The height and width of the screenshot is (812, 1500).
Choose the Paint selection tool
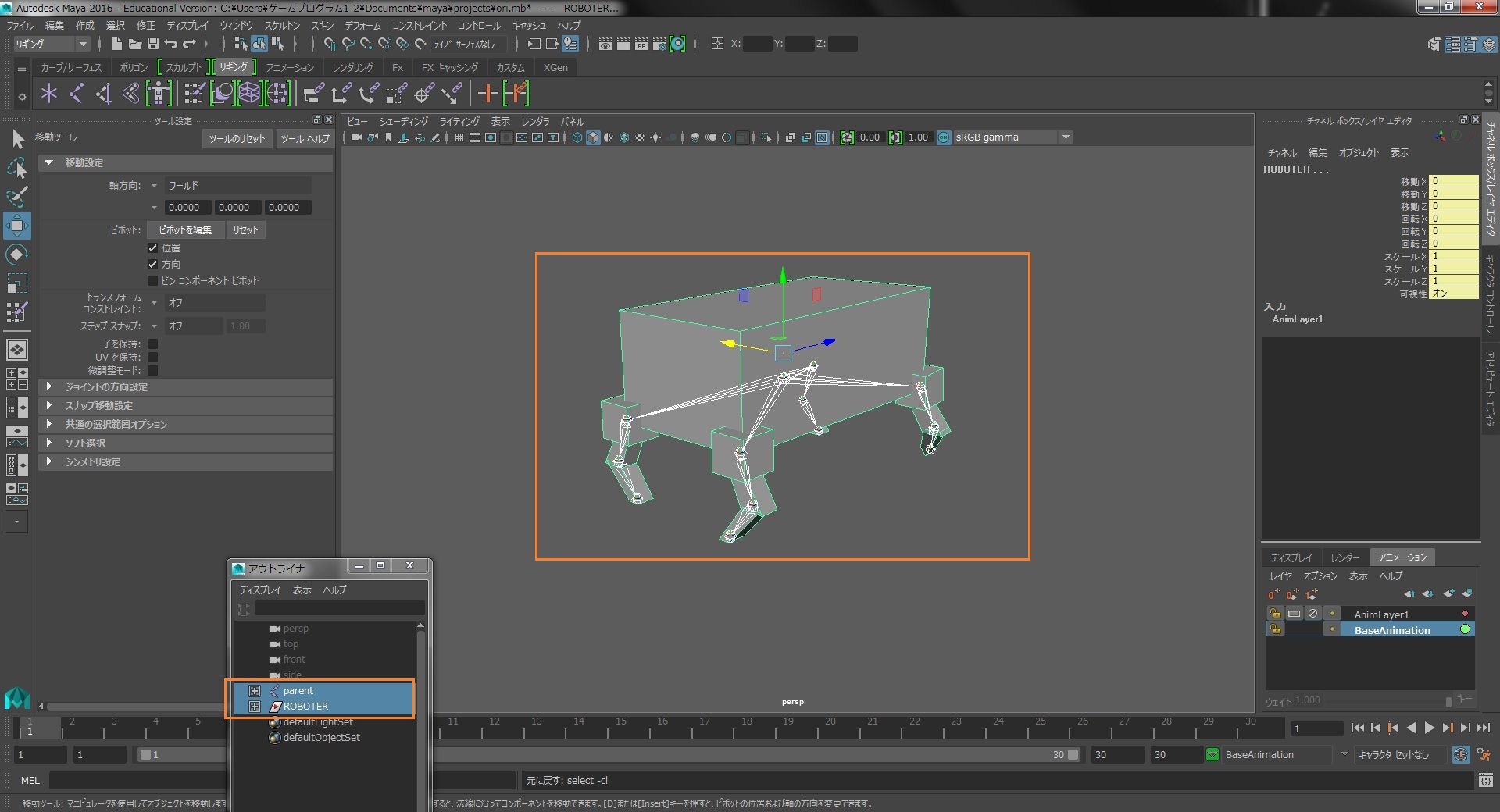coord(17,196)
